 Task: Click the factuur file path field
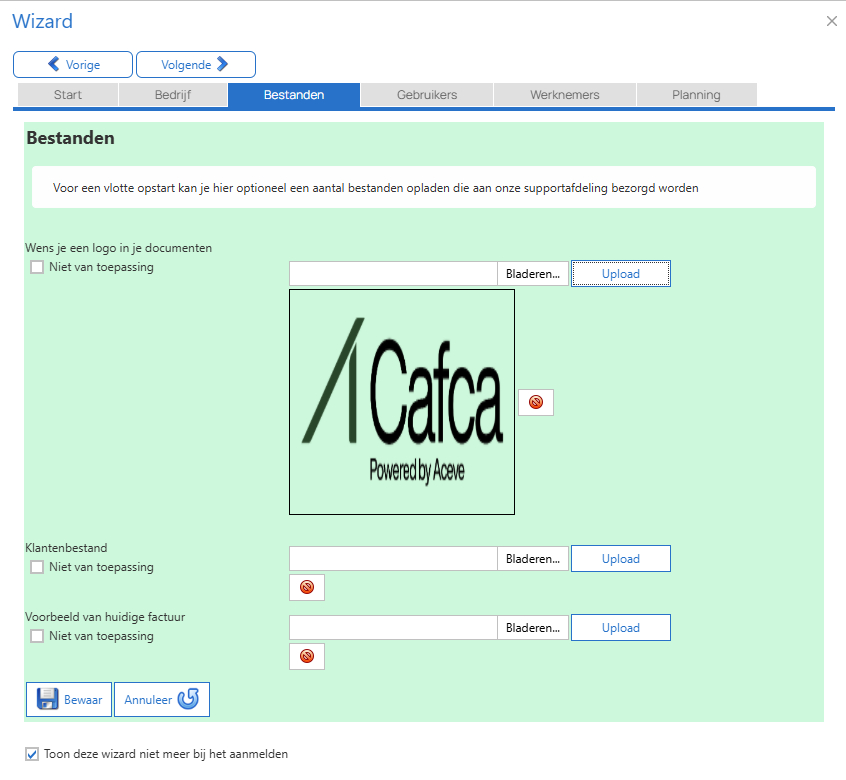coord(393,627)
